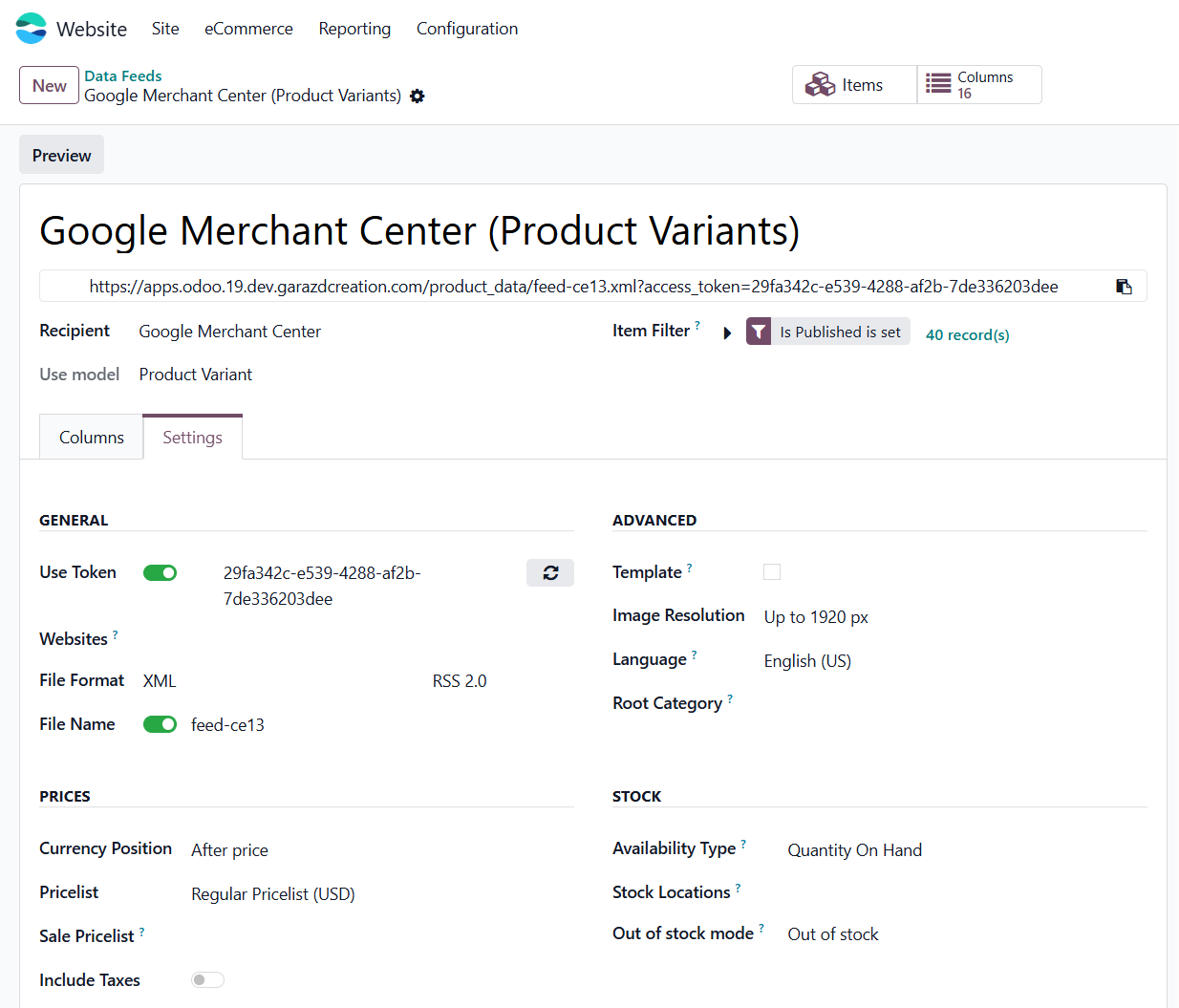The width and height of the screenshot is (1179, 1008).
Task: Open the eCommerce menu
Action: pyautogui.click(x=248, y=29)
